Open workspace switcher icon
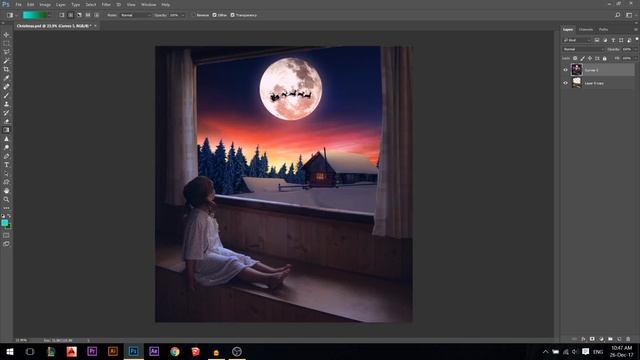 (x=629, y=15)
